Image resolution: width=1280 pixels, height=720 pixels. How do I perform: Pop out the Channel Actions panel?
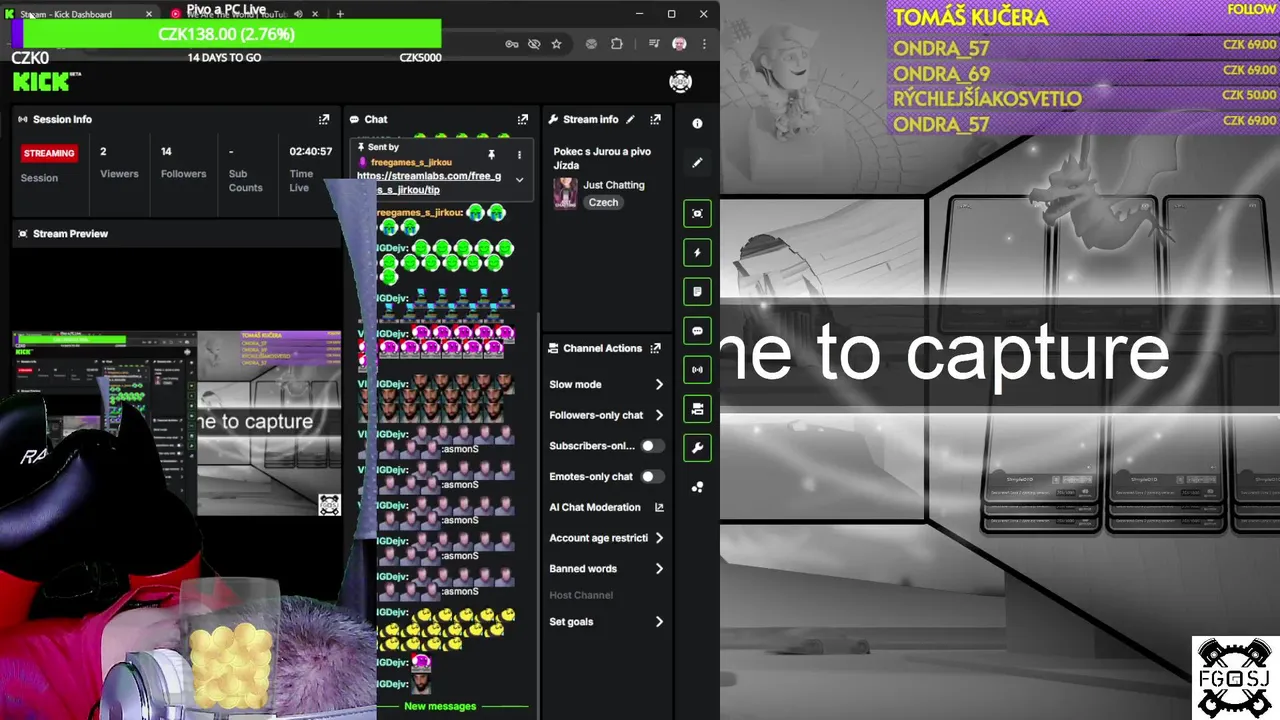point(655,348)
